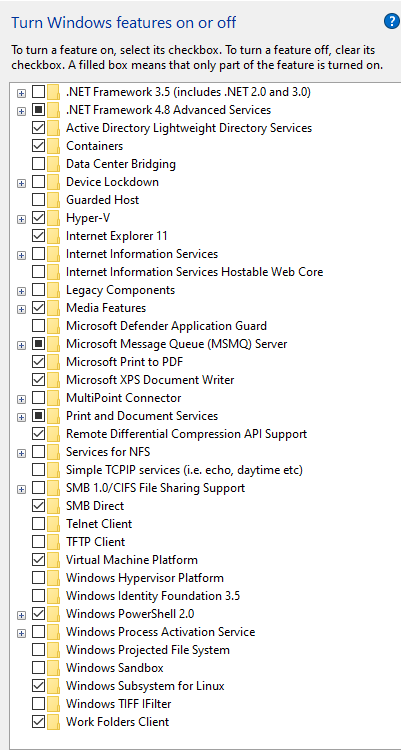The width and height of the screenshot is (401, 750).
Task: Click the folder icon beside Media Features
Action: (54, 308)
